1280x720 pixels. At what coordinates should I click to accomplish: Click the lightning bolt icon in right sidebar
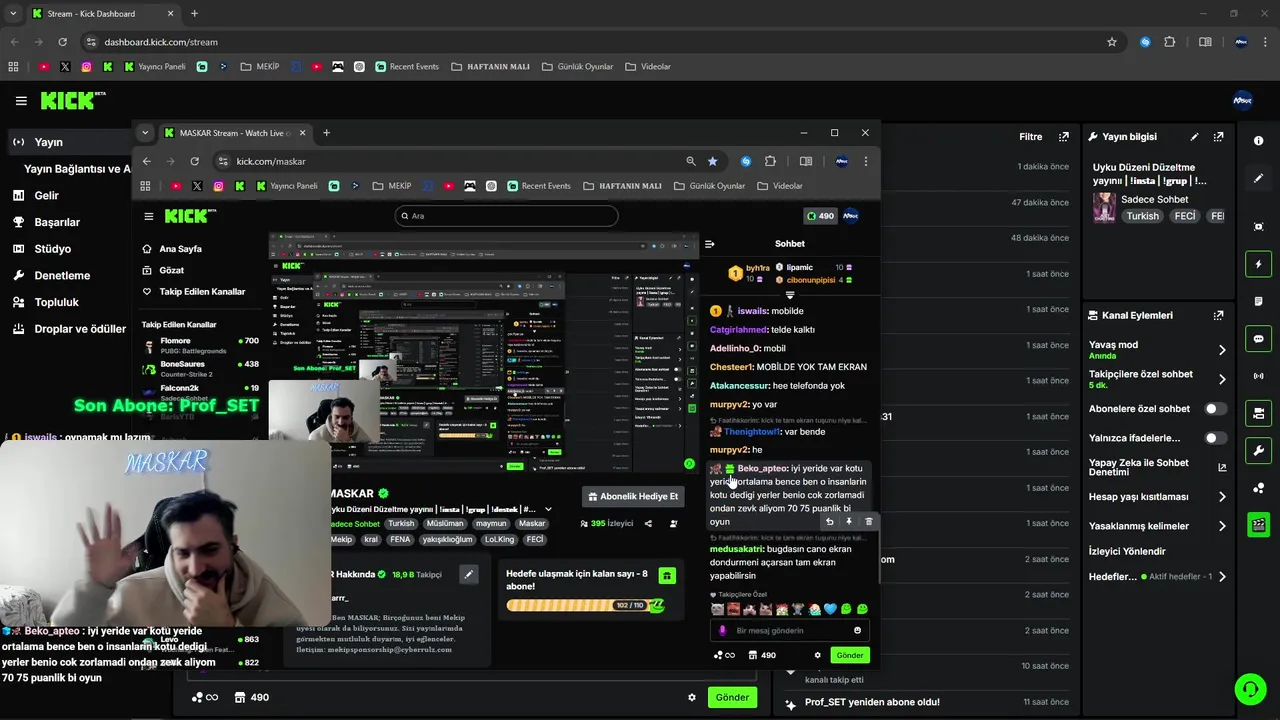pyautogui.click(x=1258, y=264)
